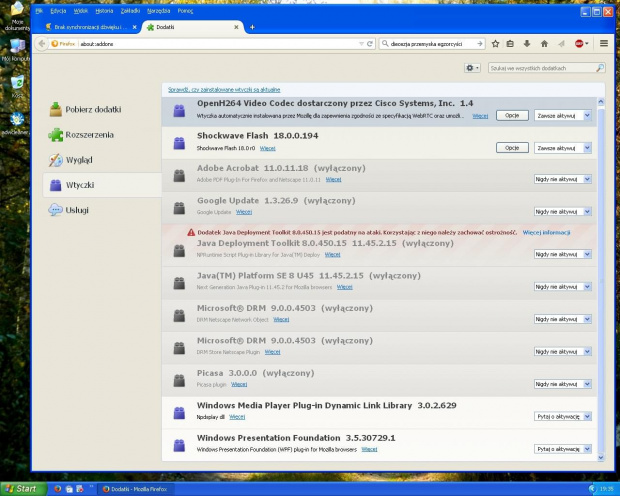
Task: Open Mój komputer desktop icon
Action: tap(16, 51)
